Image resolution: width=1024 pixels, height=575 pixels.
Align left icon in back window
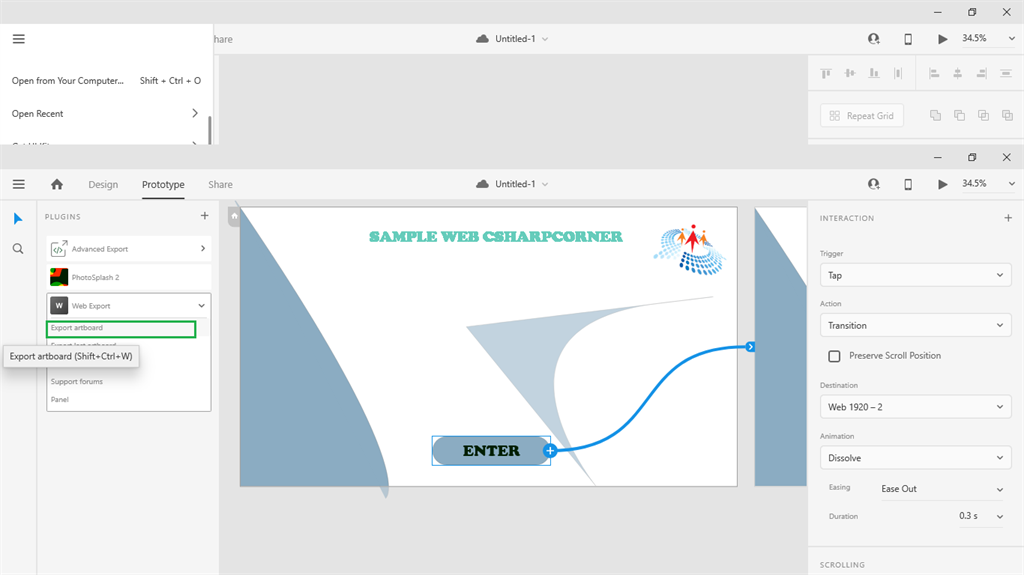pyautogui.click(x=934, y=73)
